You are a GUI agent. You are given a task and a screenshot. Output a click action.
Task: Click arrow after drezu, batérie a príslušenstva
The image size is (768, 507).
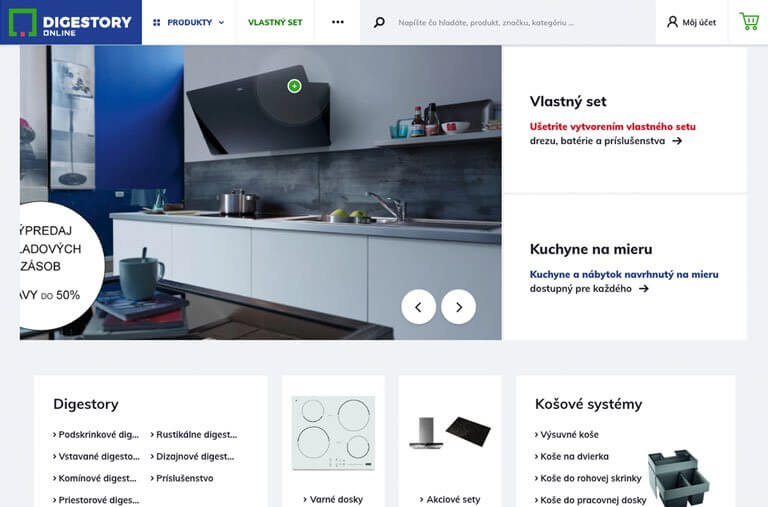pyautogui.click(x=677, y=141)
